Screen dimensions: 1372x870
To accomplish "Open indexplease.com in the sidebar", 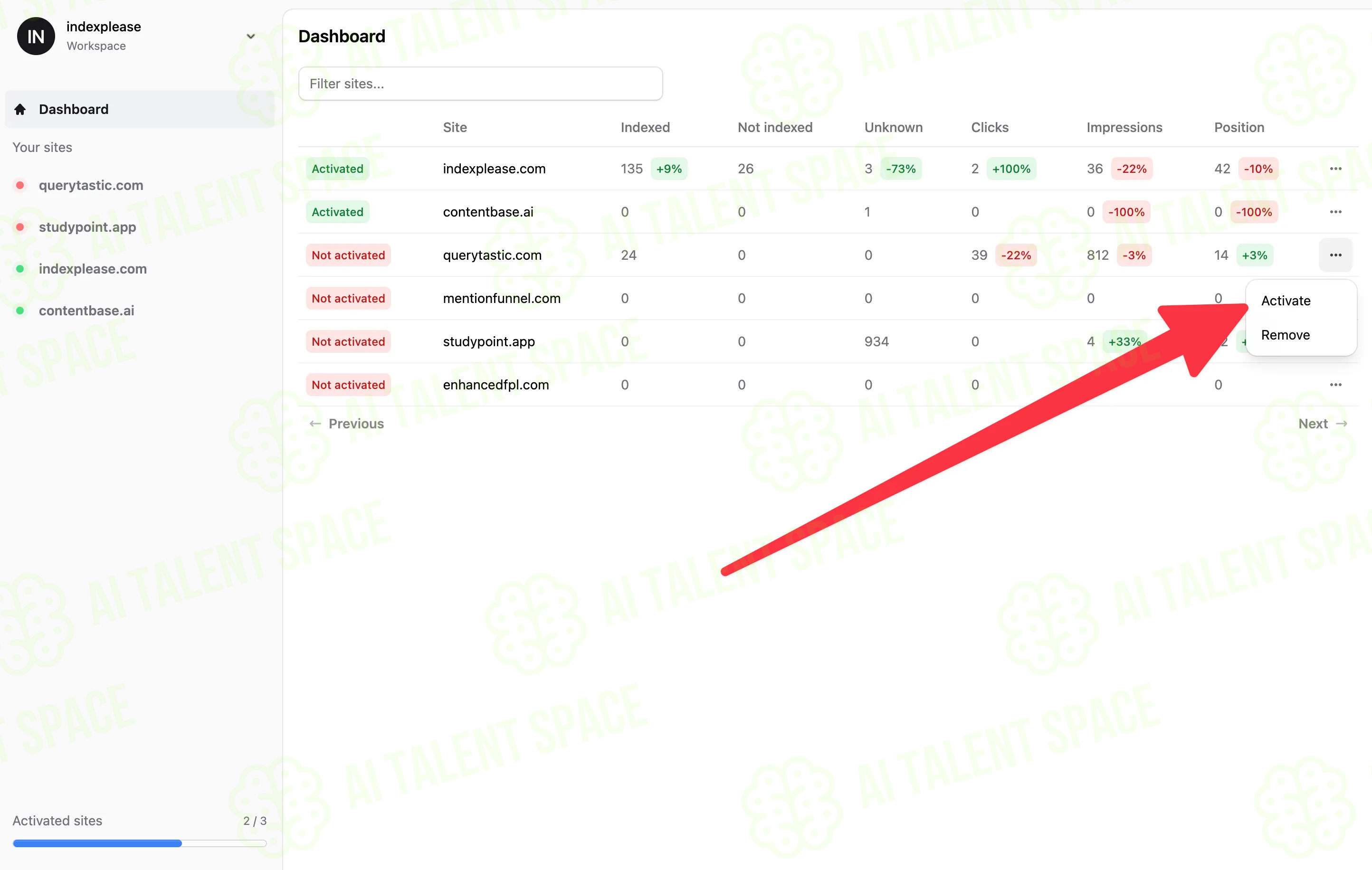I will coord(93,269).
